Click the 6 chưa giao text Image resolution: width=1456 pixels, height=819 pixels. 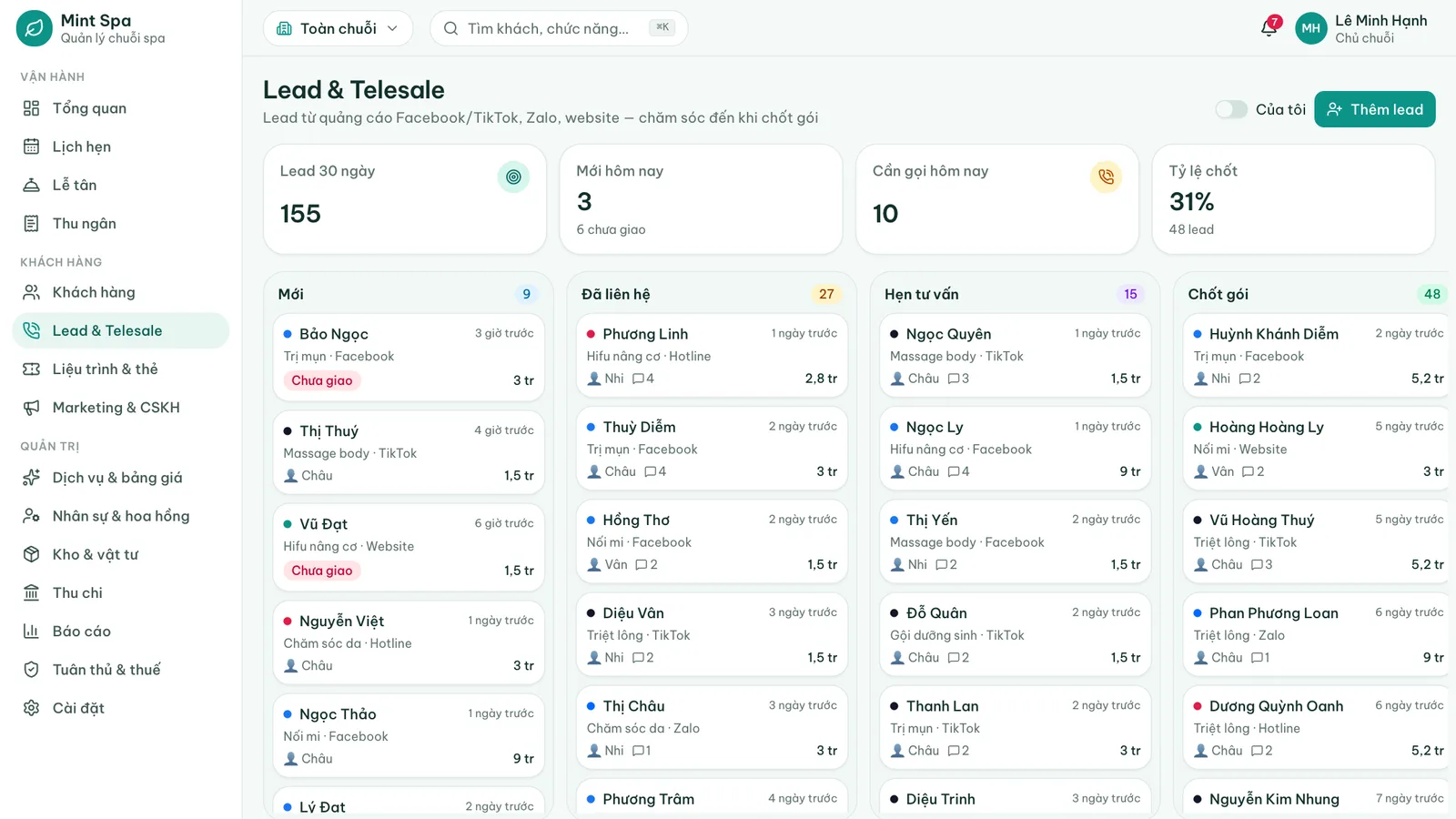click(x=611, y=229)
